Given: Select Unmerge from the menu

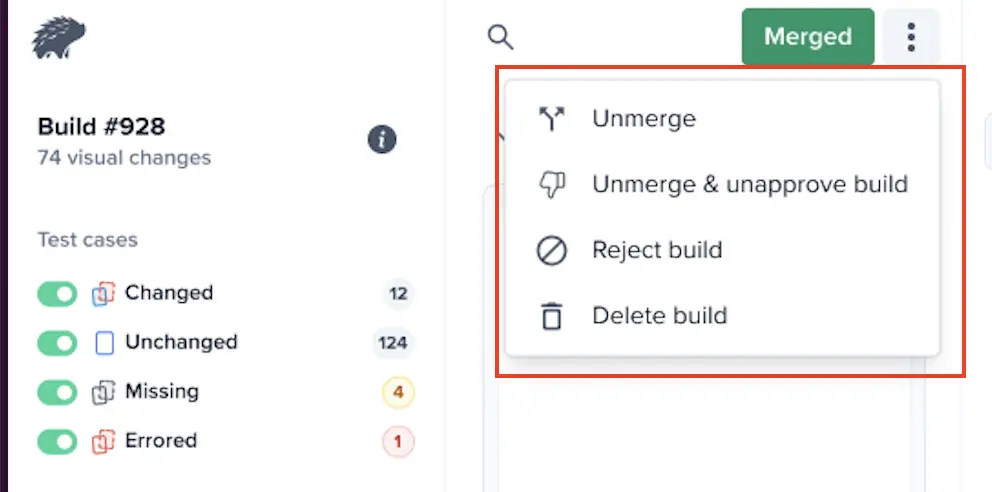Looking at the screenshot, I should click(644, 119).
